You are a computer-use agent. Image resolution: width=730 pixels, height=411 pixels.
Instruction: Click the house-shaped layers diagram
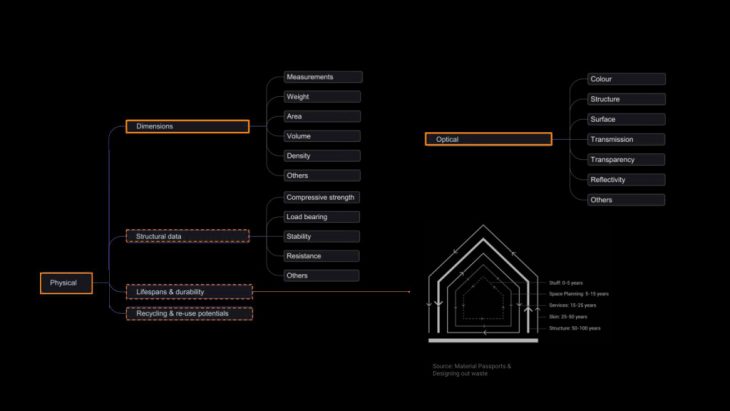pyautogui.click(x=483, y=285)
